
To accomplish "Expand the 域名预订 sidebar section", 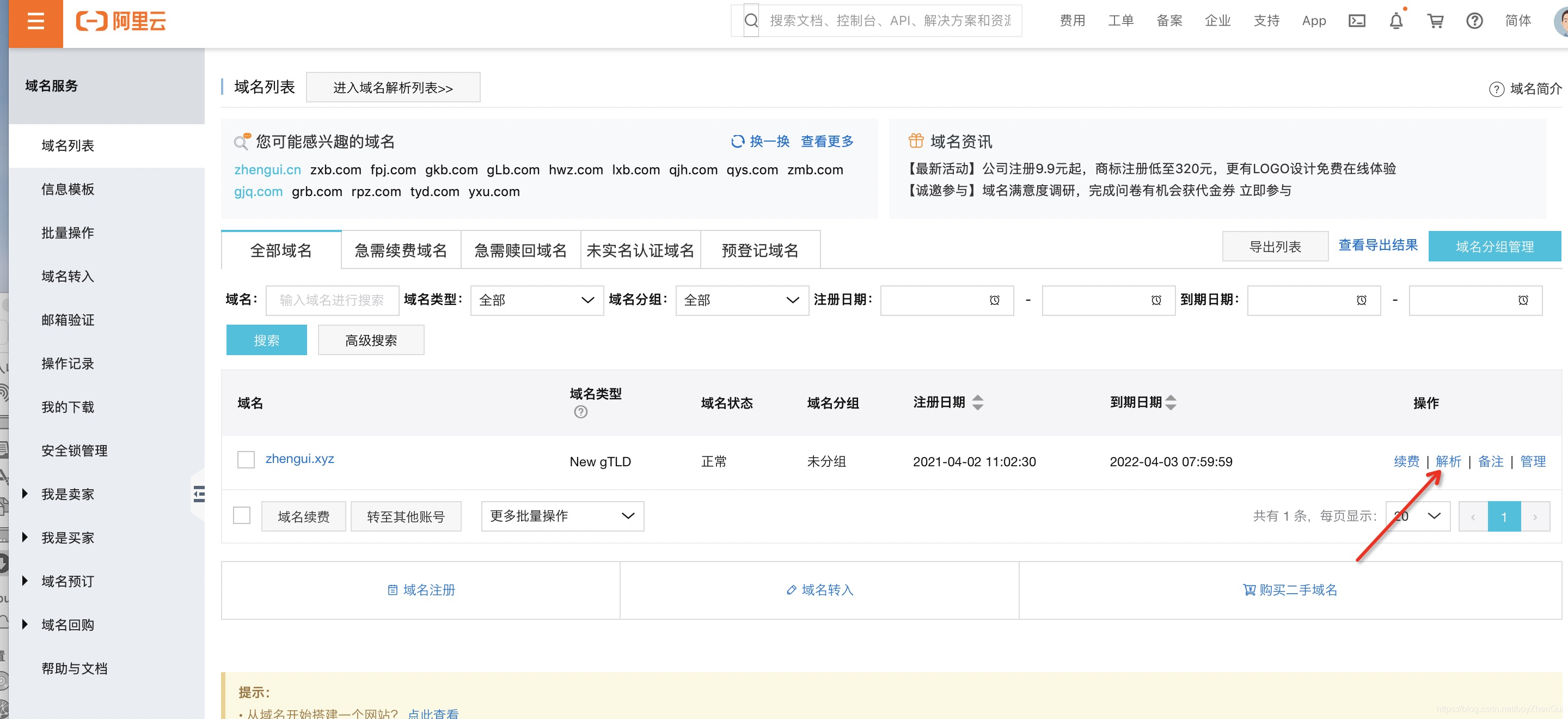I will (25, 581).
